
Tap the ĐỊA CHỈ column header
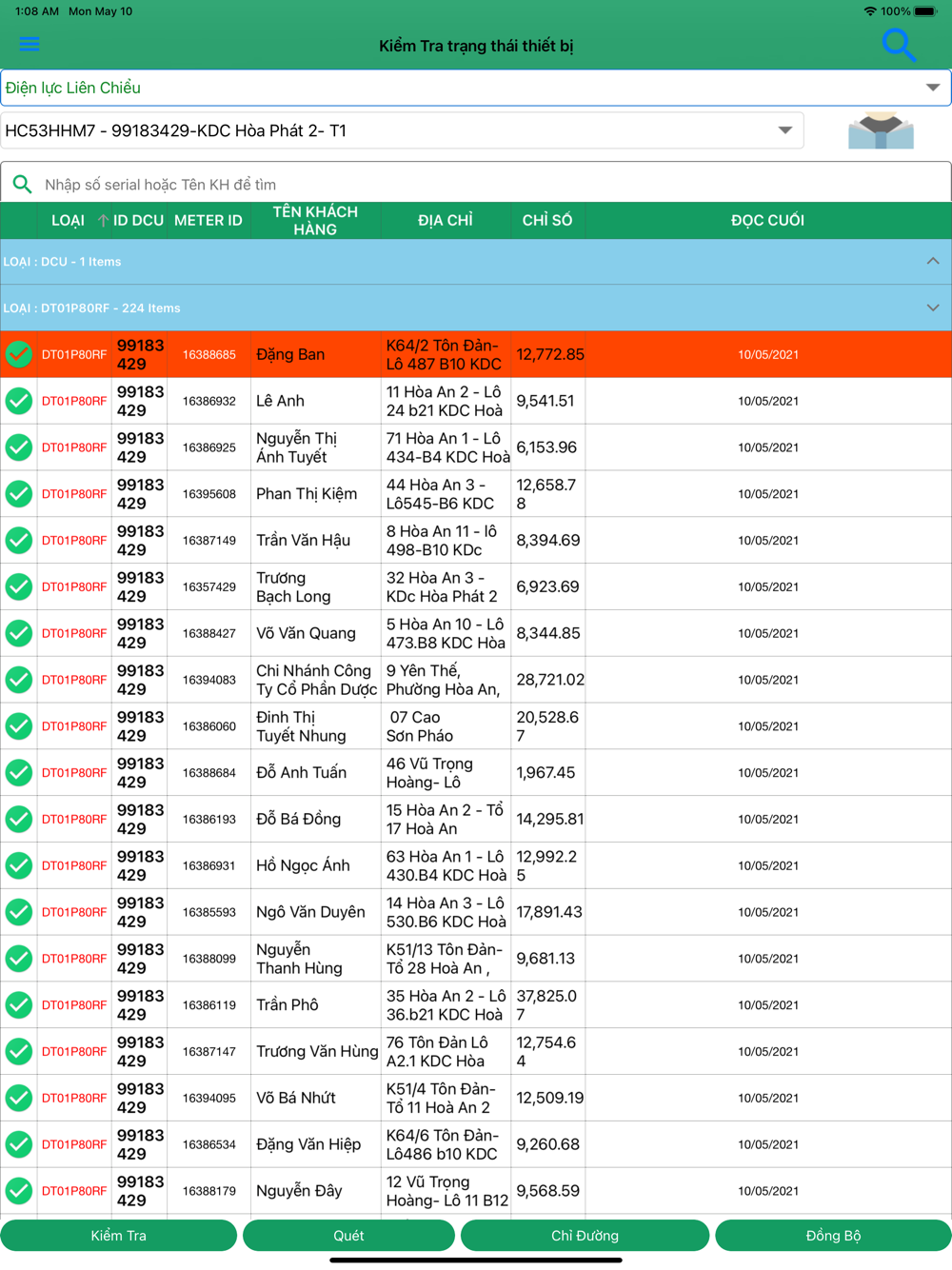pyautogui.click(x=445, y=220)
